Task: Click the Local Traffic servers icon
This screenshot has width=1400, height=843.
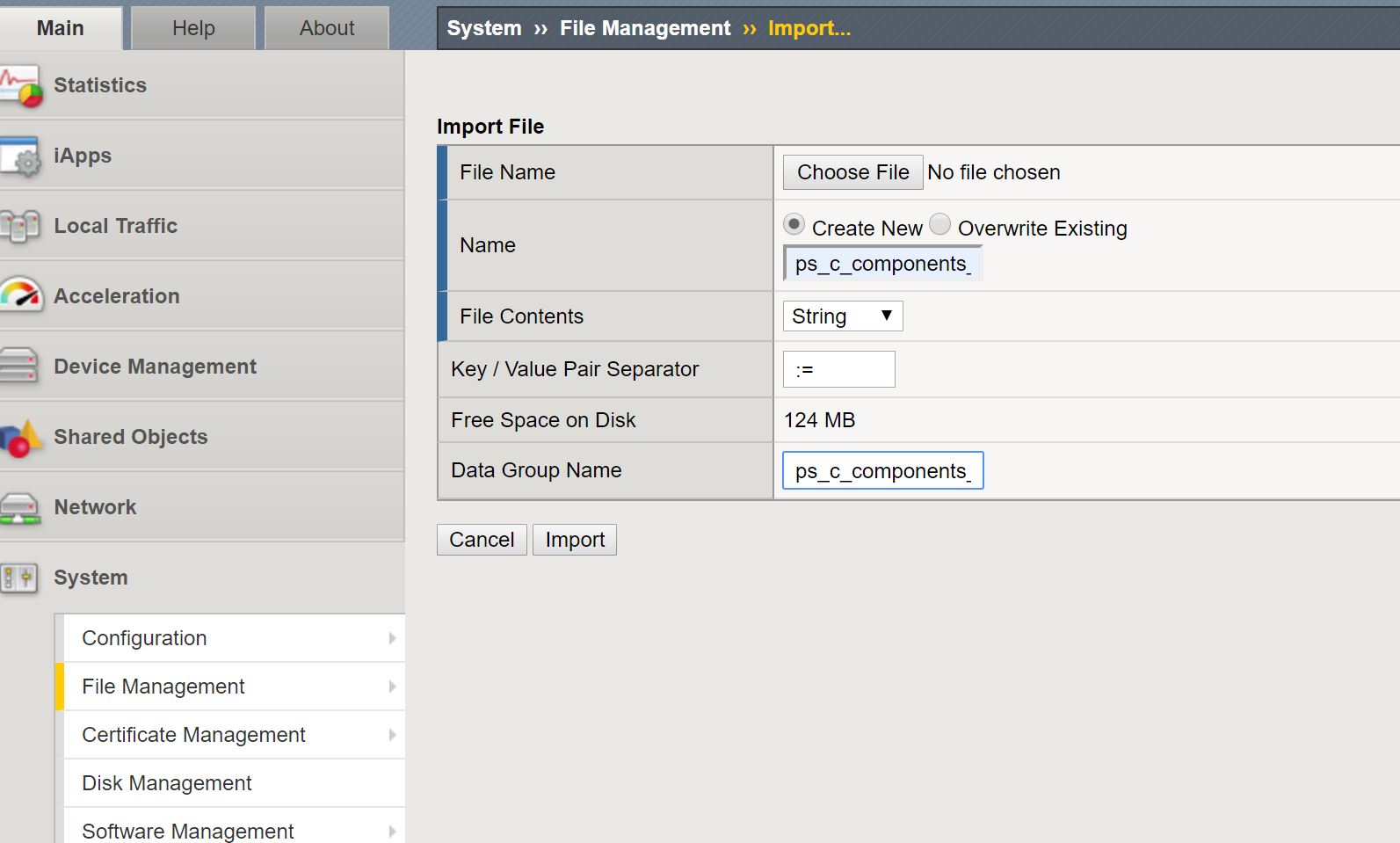Action: click(x=19, y=226)
